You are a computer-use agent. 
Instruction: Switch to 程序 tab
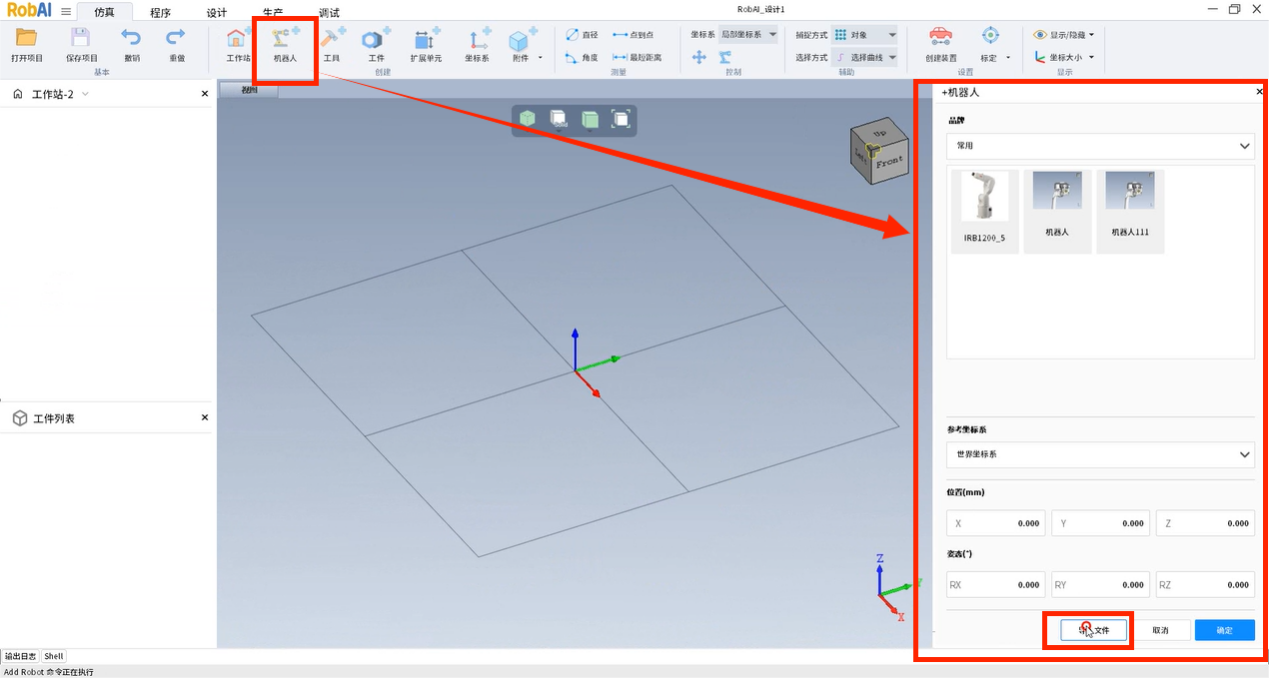[160, 13]
